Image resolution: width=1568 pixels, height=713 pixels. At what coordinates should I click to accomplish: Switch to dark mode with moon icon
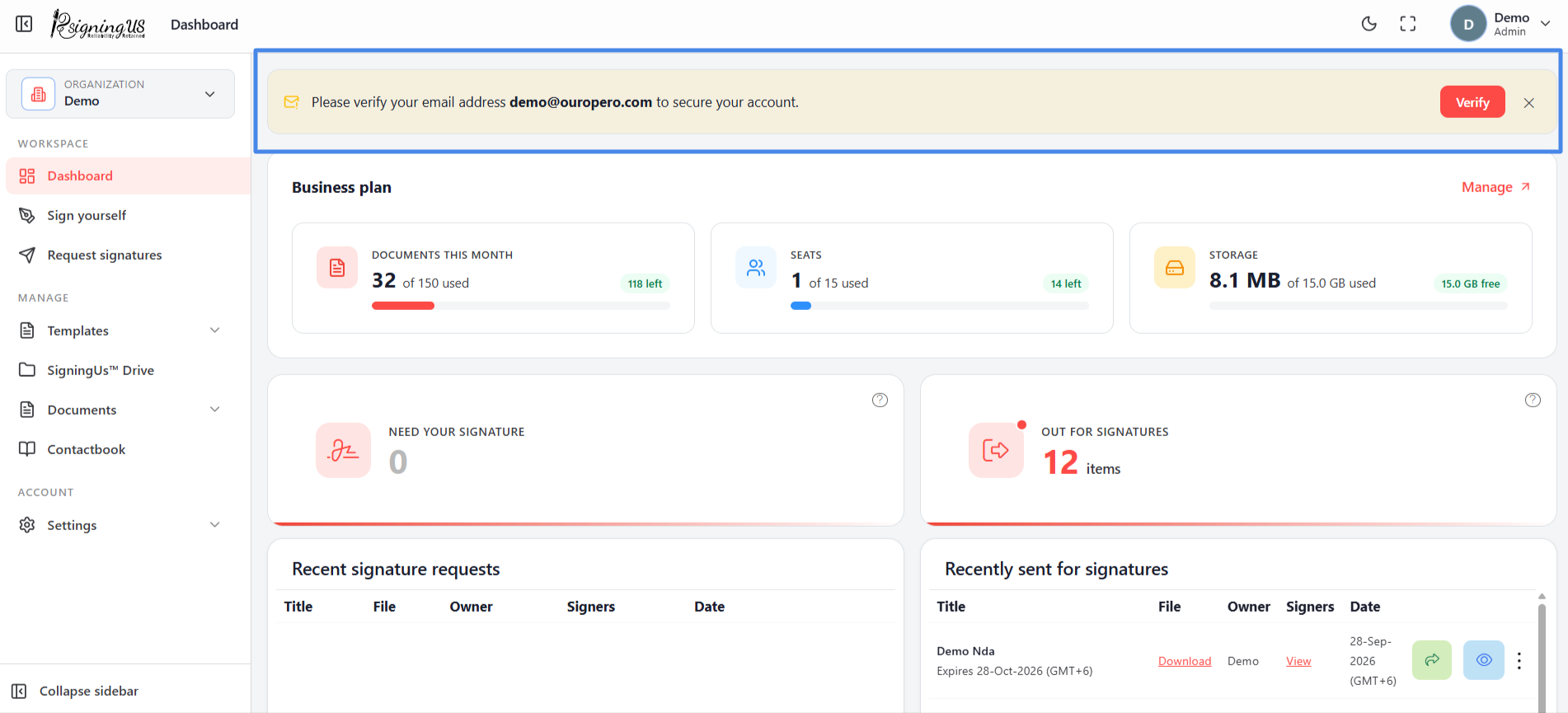1368,24
